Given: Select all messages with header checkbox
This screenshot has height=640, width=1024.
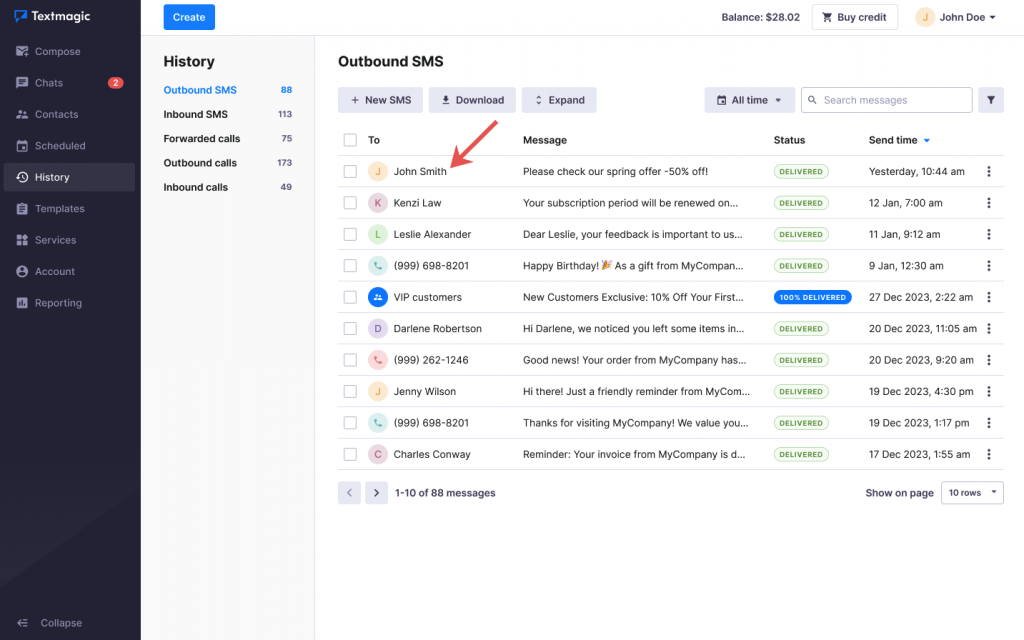Looking at the screenshot, I should coord(350,140).
